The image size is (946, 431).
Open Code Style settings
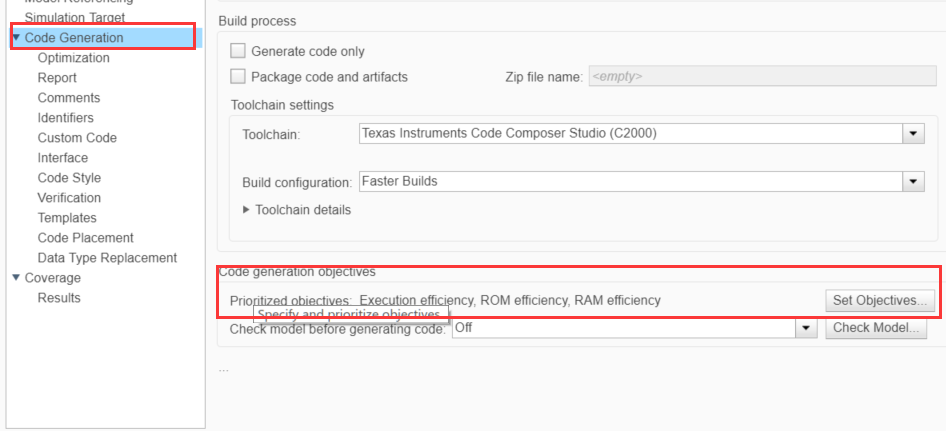click(69, 178)
